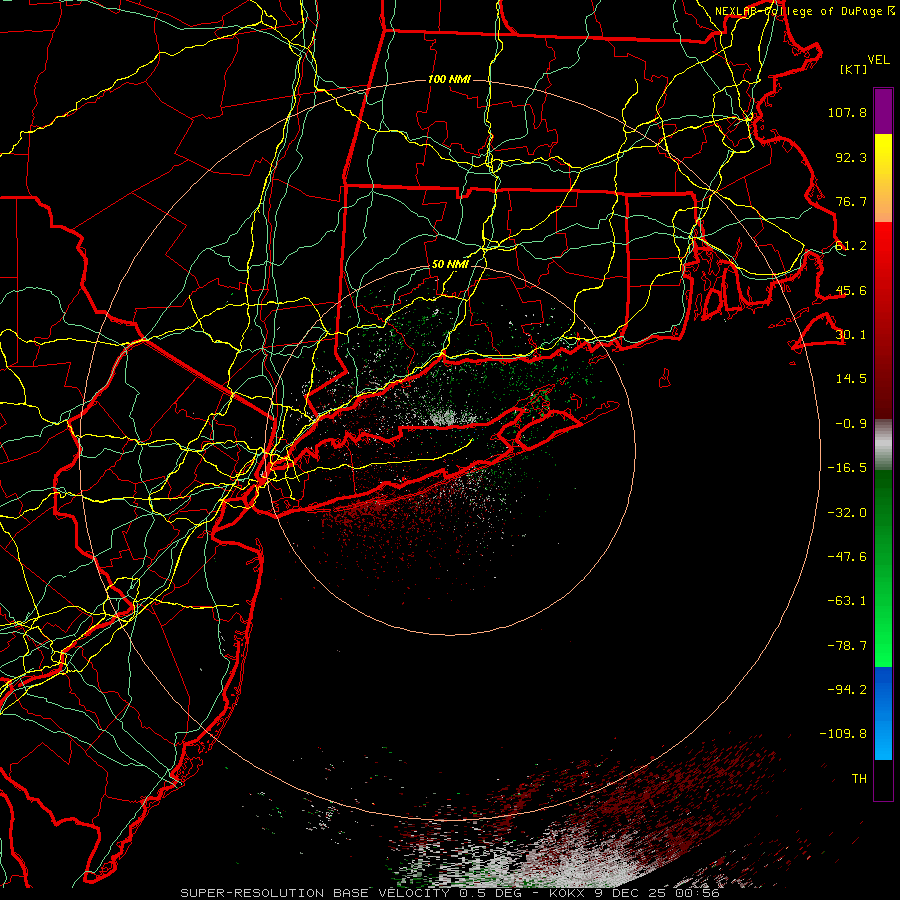Select the -63.1 value on velocity scale
Viewport: 900px width, 900px height.
pos(847,601)
